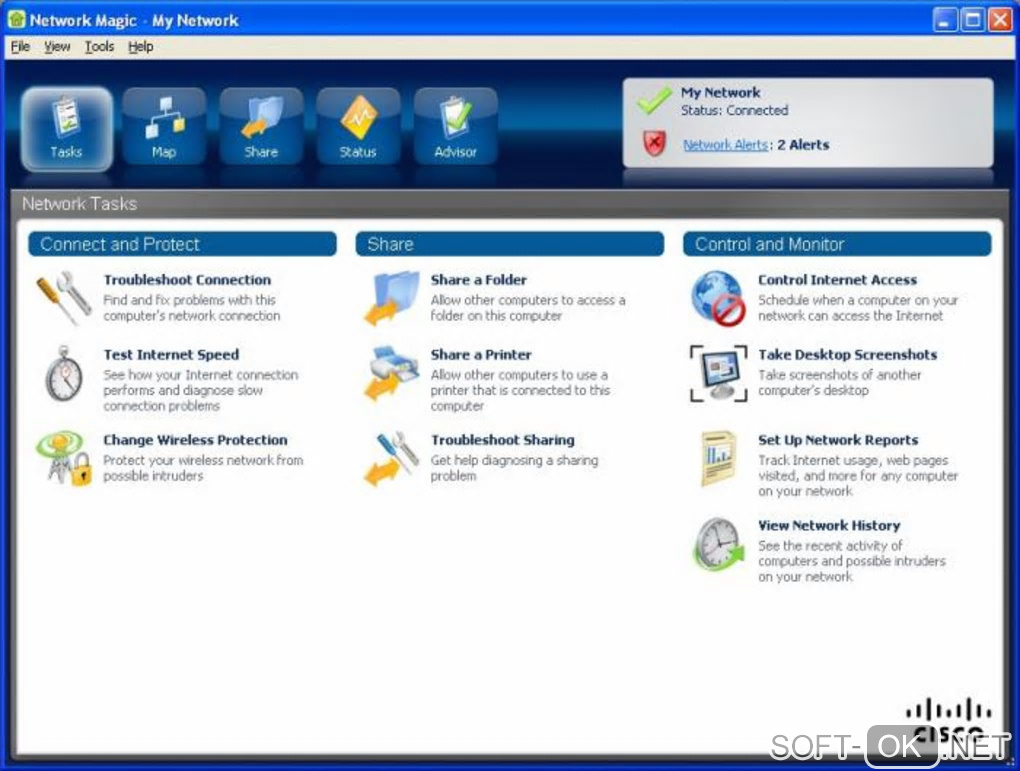1020x771 pixels.
Task: Open the Network Alerts link
Action: (x=725, y=144)
